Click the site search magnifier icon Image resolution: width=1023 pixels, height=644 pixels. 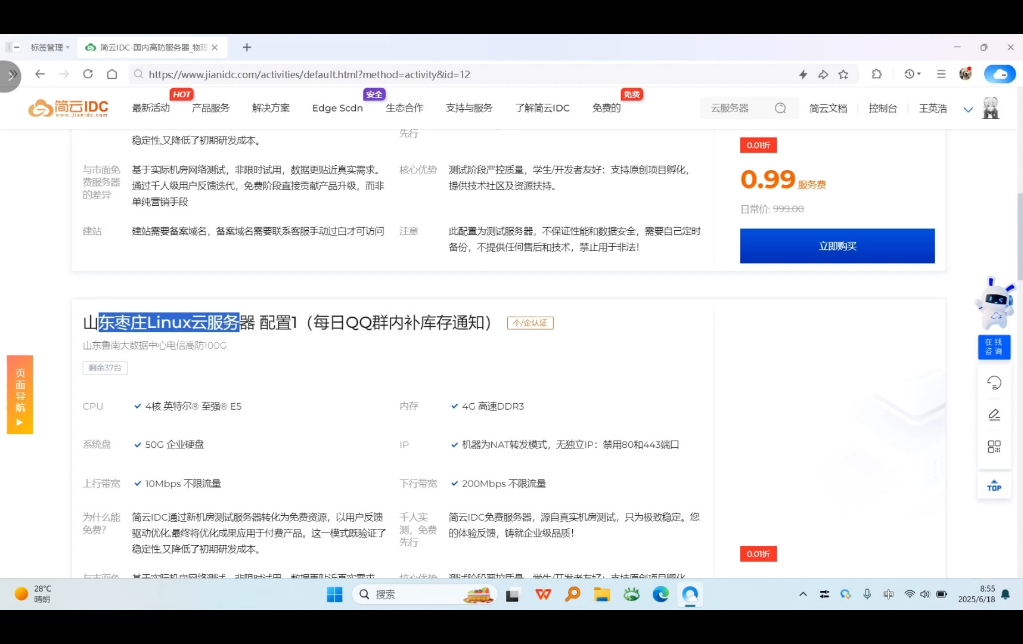(780, 108)
